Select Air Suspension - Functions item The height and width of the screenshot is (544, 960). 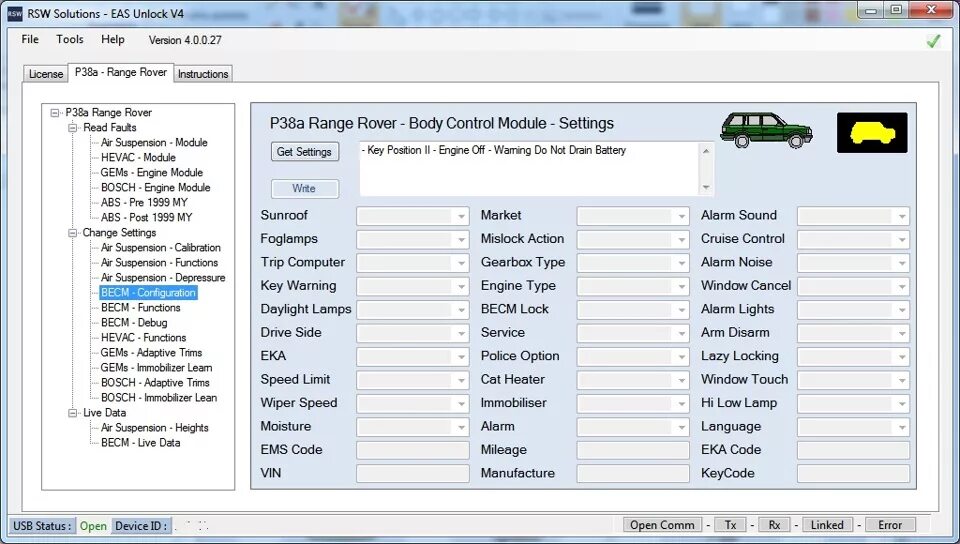(159, 263)
